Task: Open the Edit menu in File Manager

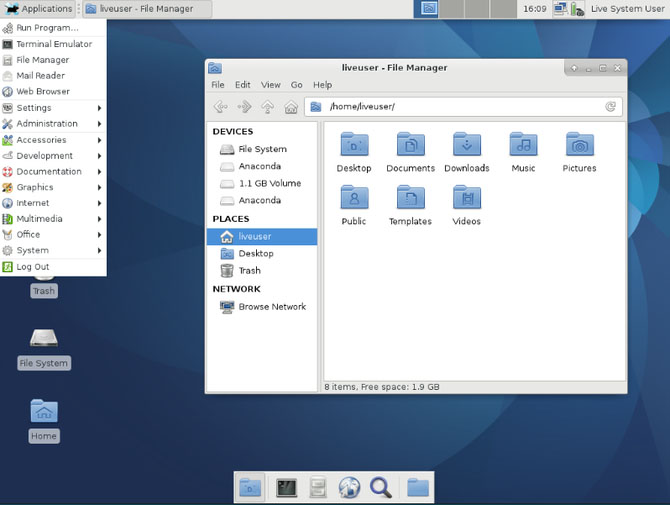Action: (x=243, y=85)
